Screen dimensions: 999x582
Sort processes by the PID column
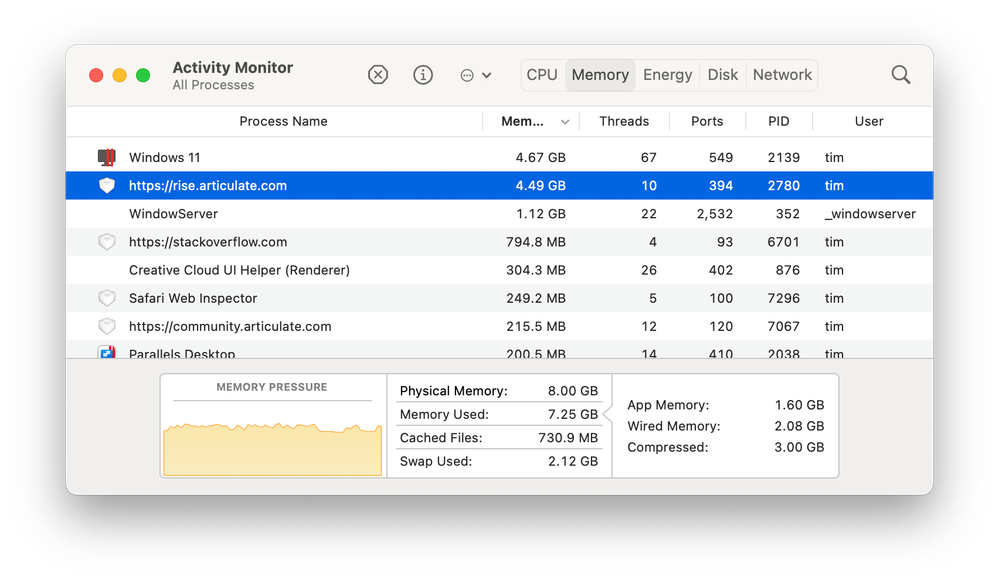point(778,122)
